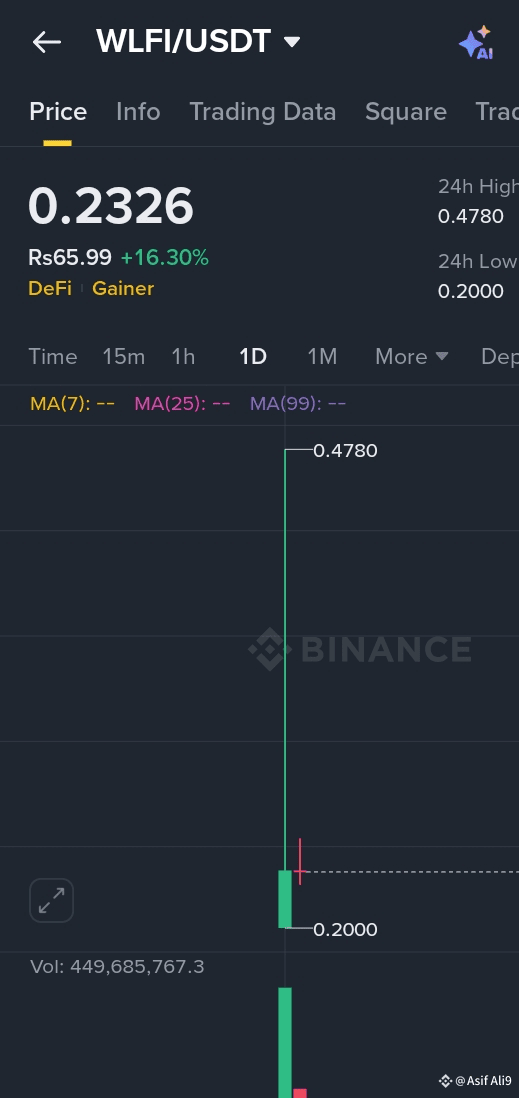
Task: Open the AI sparkle assistant icon
Action: (476, 43)
